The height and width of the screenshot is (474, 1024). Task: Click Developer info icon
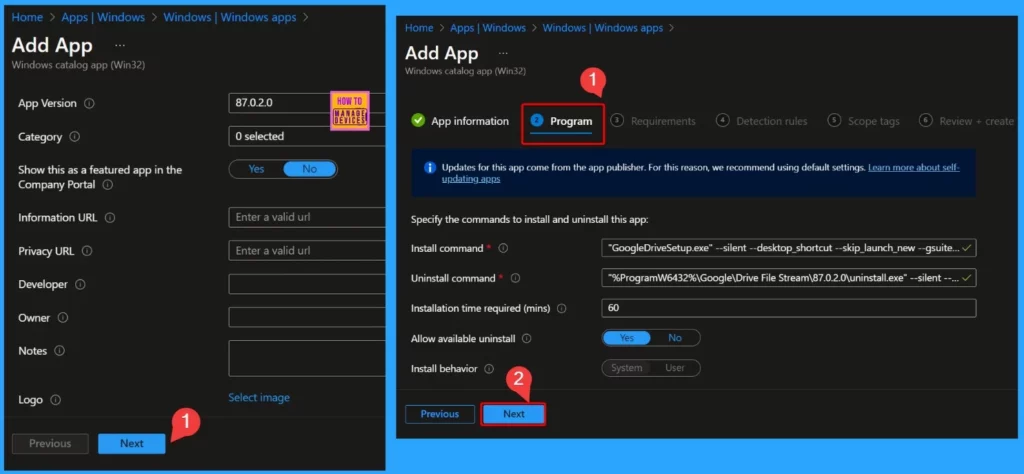tap(80, 285)
